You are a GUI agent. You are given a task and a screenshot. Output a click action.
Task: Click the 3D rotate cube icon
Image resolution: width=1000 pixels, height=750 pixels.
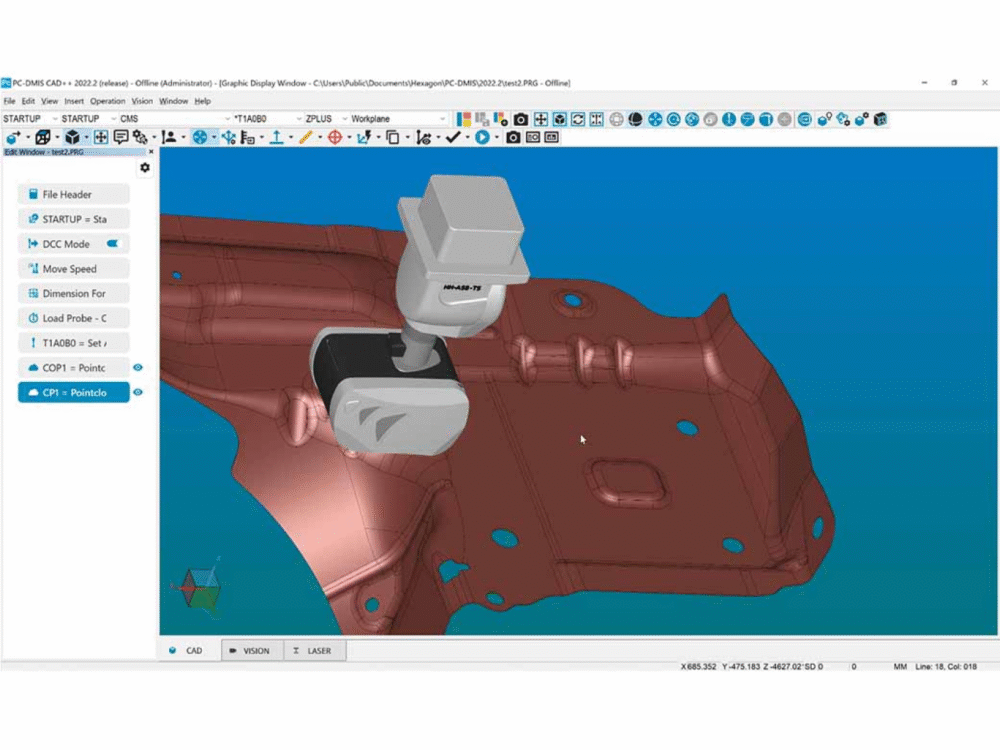click(559, 119)
